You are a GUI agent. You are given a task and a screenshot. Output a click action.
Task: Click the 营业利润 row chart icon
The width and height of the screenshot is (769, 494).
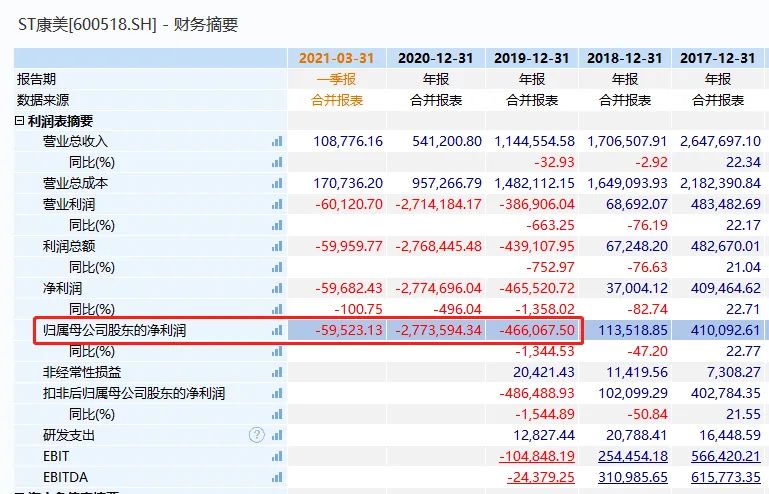(x=277, y=204)
